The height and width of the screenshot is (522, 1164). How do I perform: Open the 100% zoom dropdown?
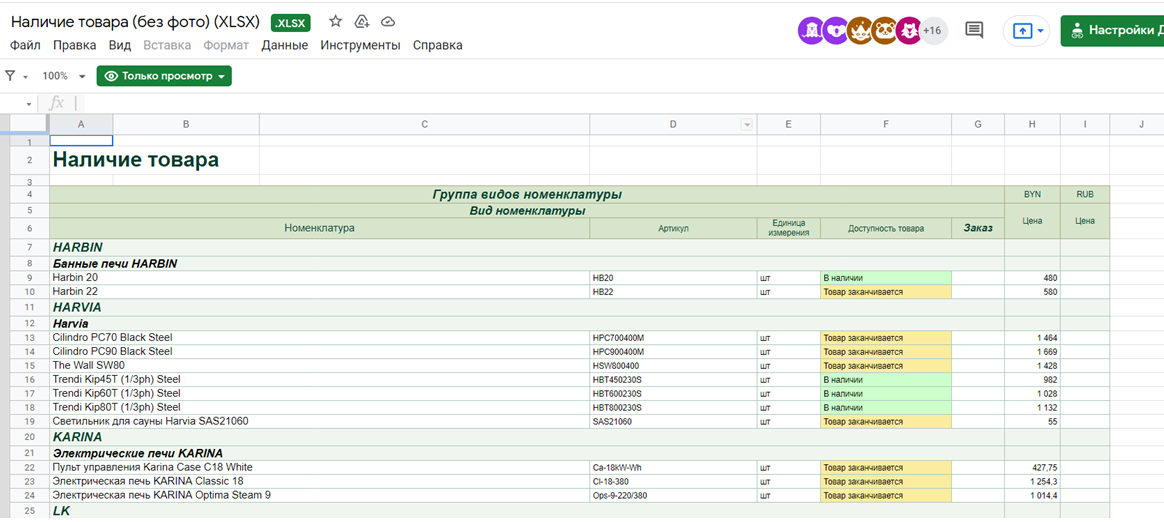[x=64, y=76]
